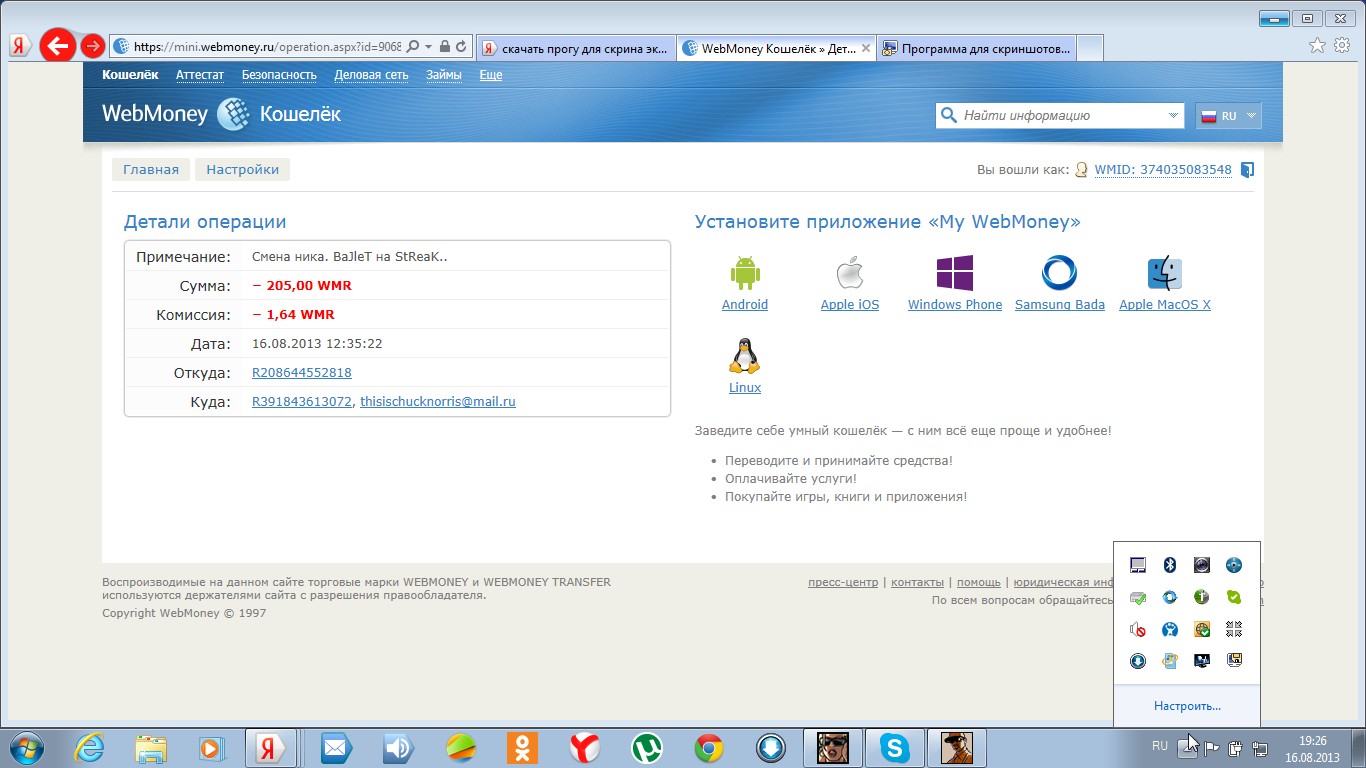Click the date 16.08.2013 12:35:22

pyautogui.click(x=317, y=344)
